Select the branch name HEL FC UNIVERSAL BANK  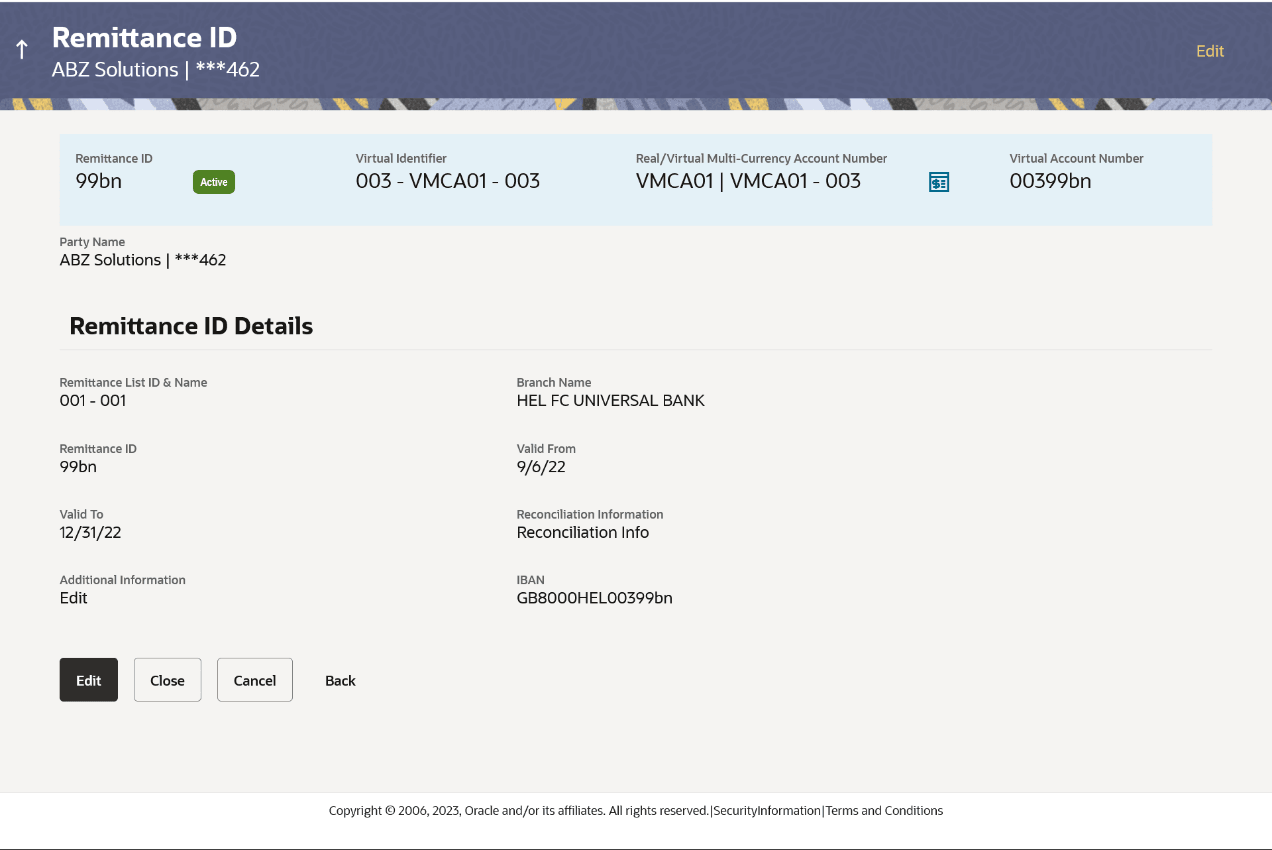coord(611,400)
